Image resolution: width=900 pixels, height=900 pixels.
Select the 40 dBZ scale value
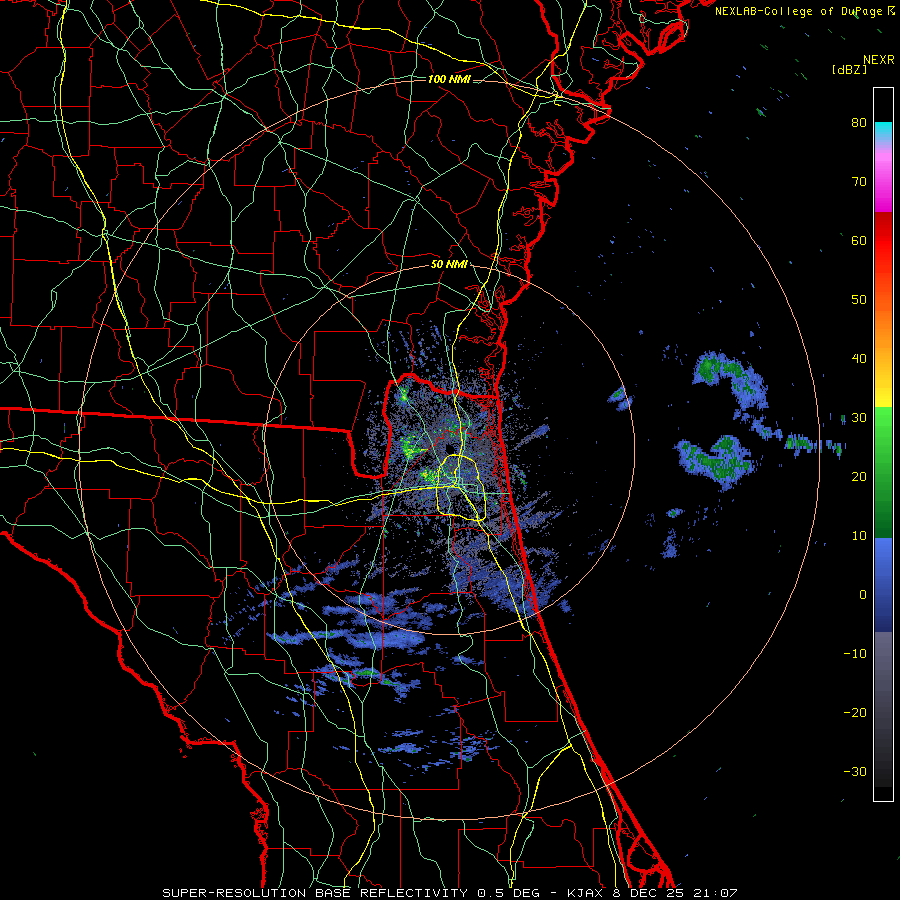(x=859, y=359)
